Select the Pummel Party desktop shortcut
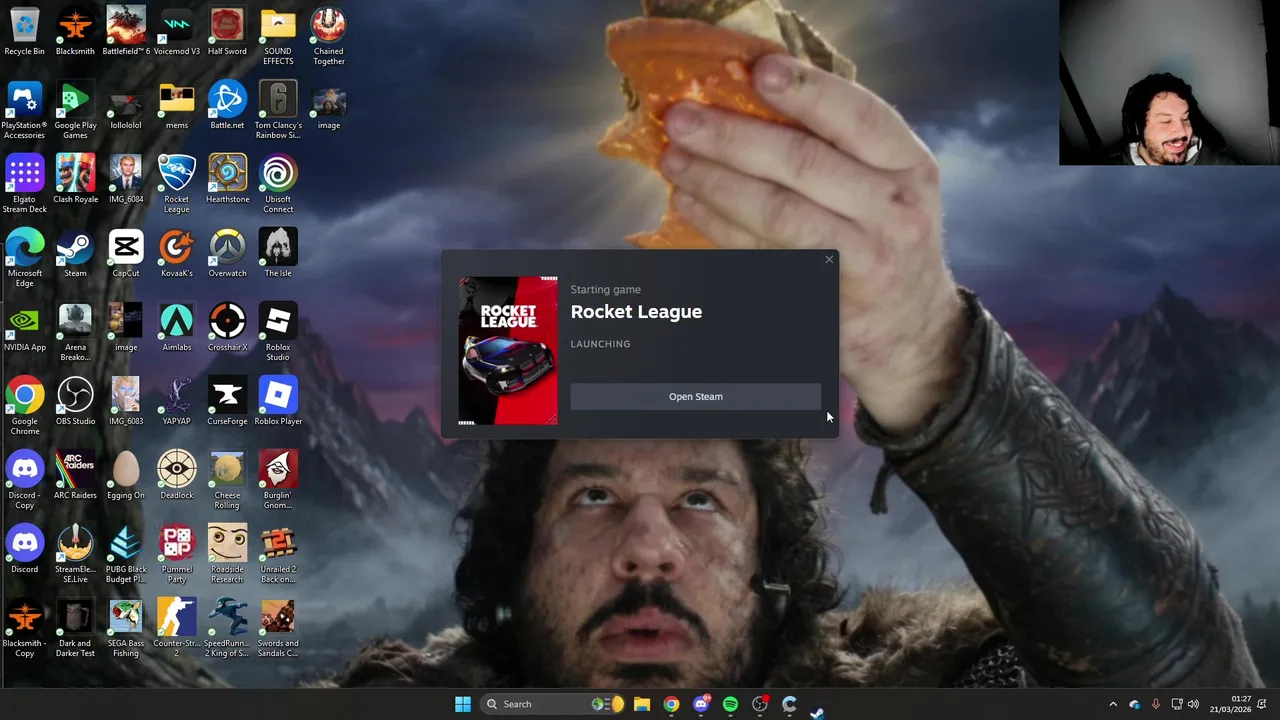 coord(177,555)
